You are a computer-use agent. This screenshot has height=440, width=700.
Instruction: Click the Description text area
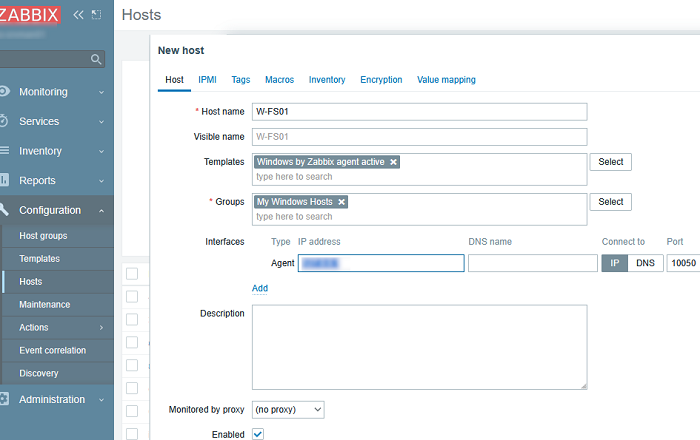click(420, 347)
